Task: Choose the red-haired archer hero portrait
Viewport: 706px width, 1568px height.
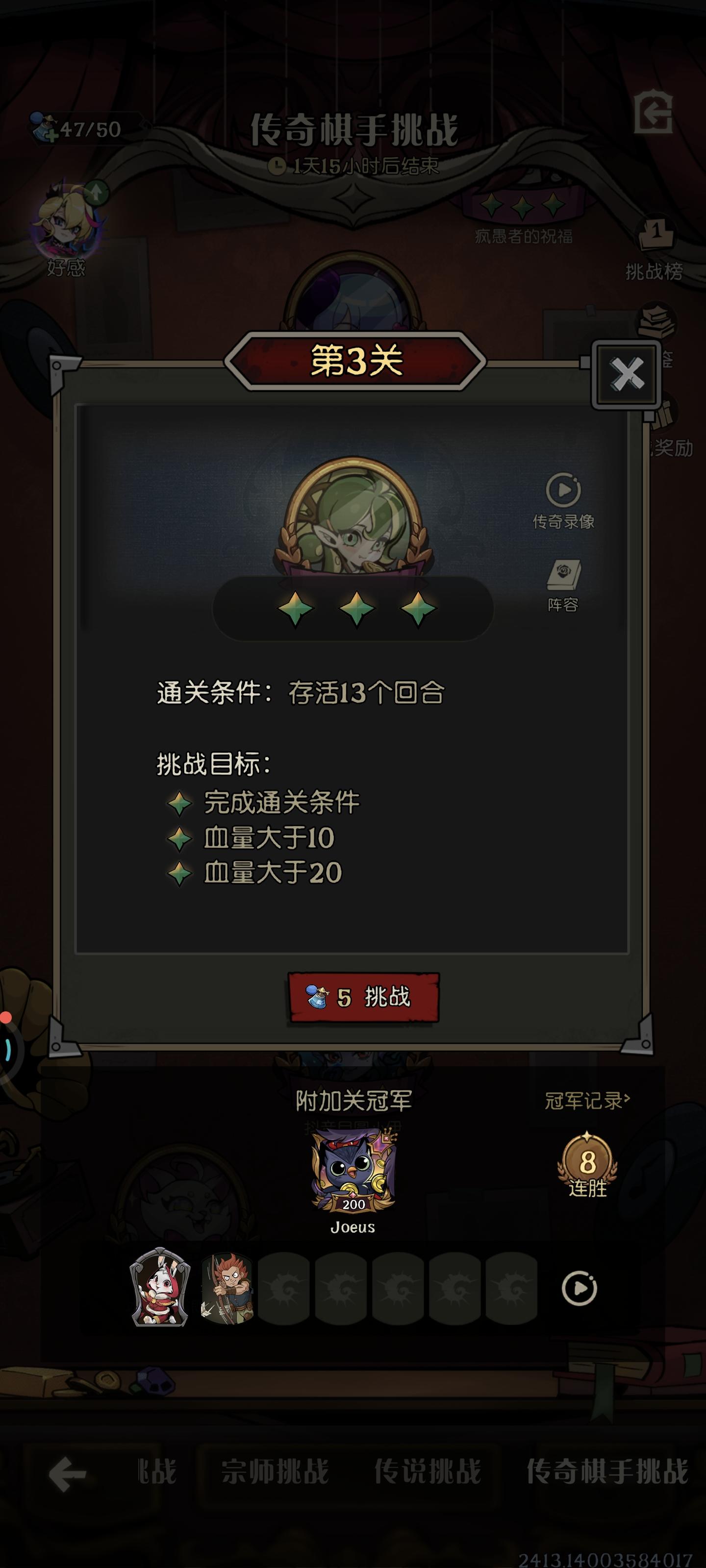Action: click(x=226, y=1287)
